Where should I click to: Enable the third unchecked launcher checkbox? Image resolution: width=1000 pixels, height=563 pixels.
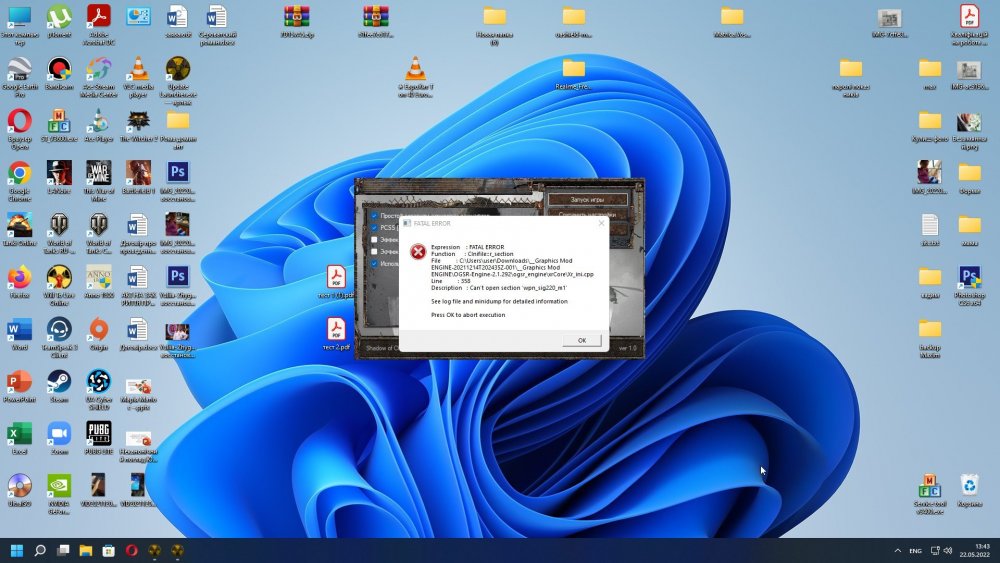click(x=375, y=240)
